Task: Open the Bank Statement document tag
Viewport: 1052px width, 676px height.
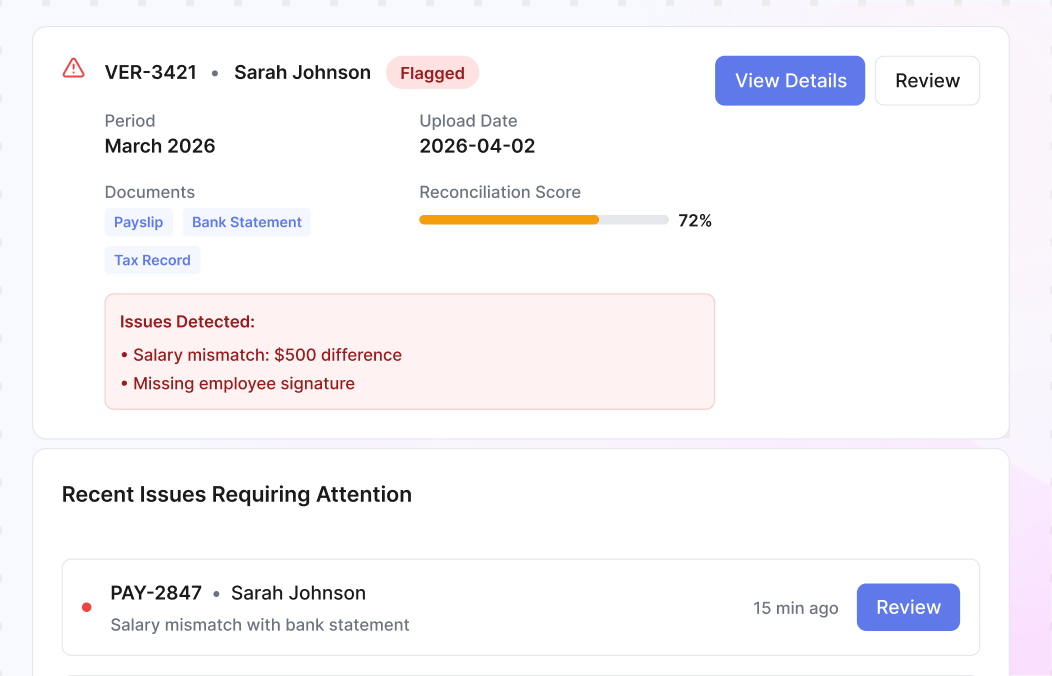Action: [246, 222]
